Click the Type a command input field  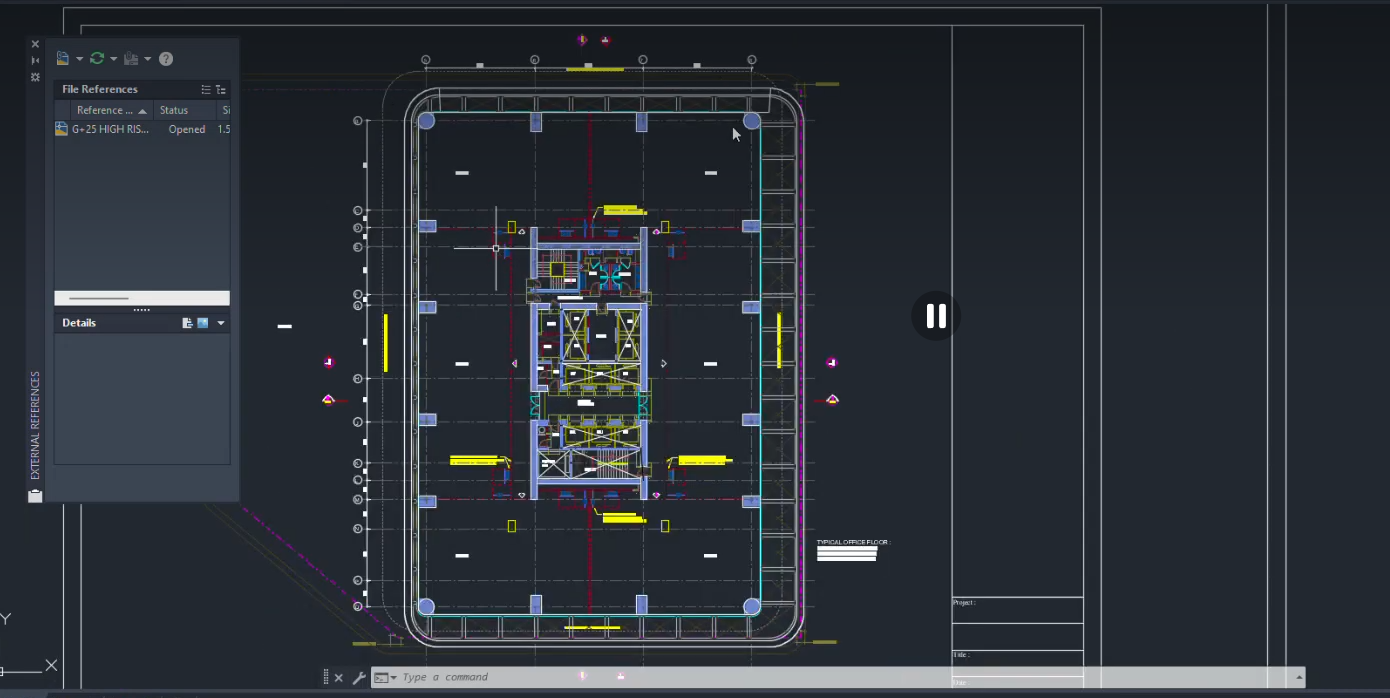(x=845, y=677)
